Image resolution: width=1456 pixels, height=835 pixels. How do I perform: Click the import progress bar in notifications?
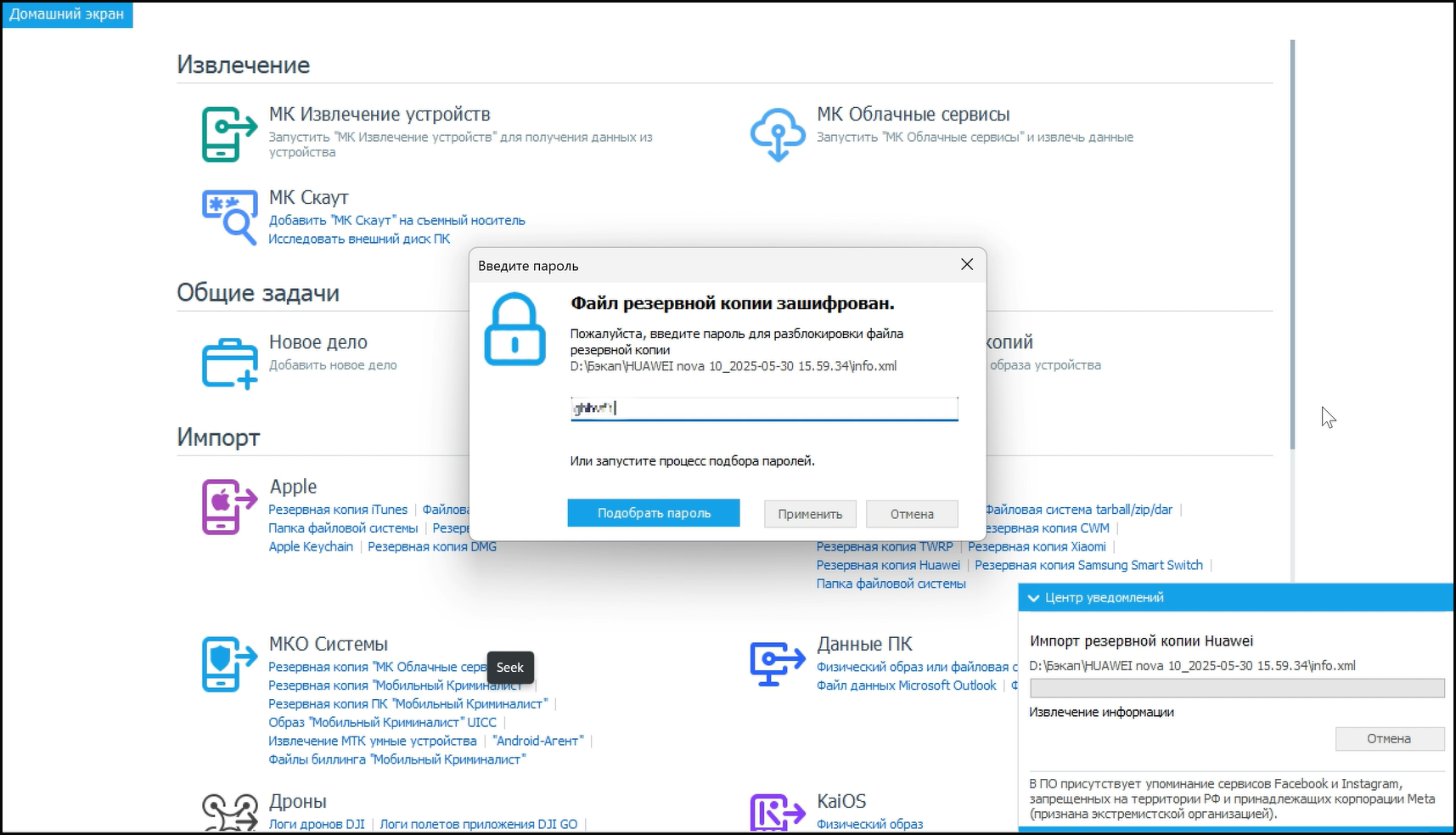(x=1237, y=688)
